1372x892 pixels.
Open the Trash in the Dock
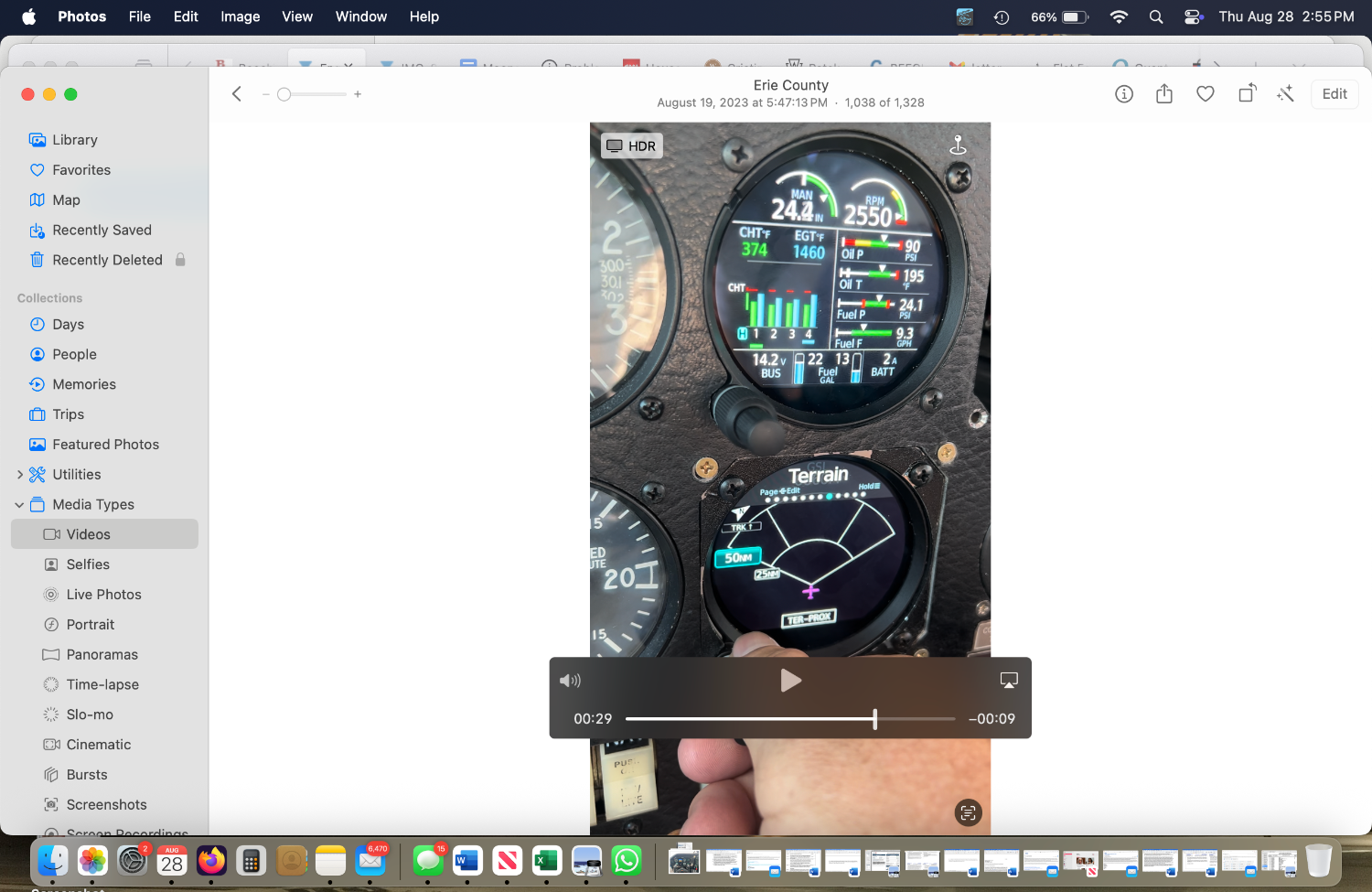click(x=1319, y=861)
